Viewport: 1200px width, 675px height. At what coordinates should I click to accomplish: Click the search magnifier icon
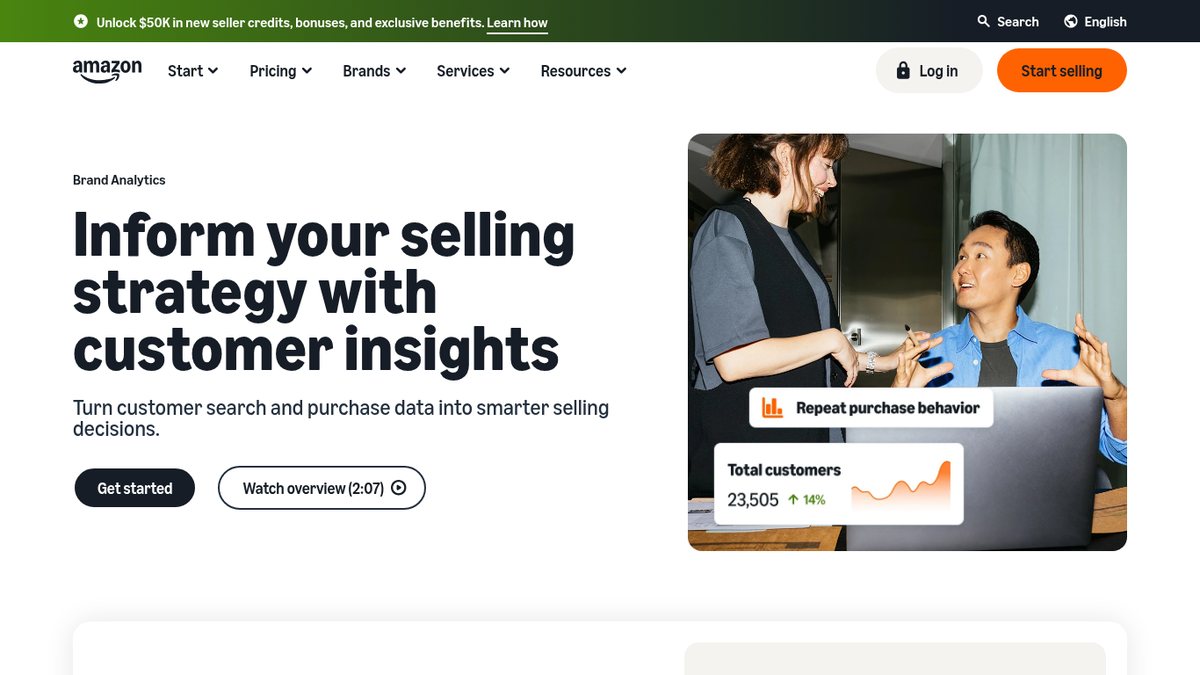tap(984, 21)
